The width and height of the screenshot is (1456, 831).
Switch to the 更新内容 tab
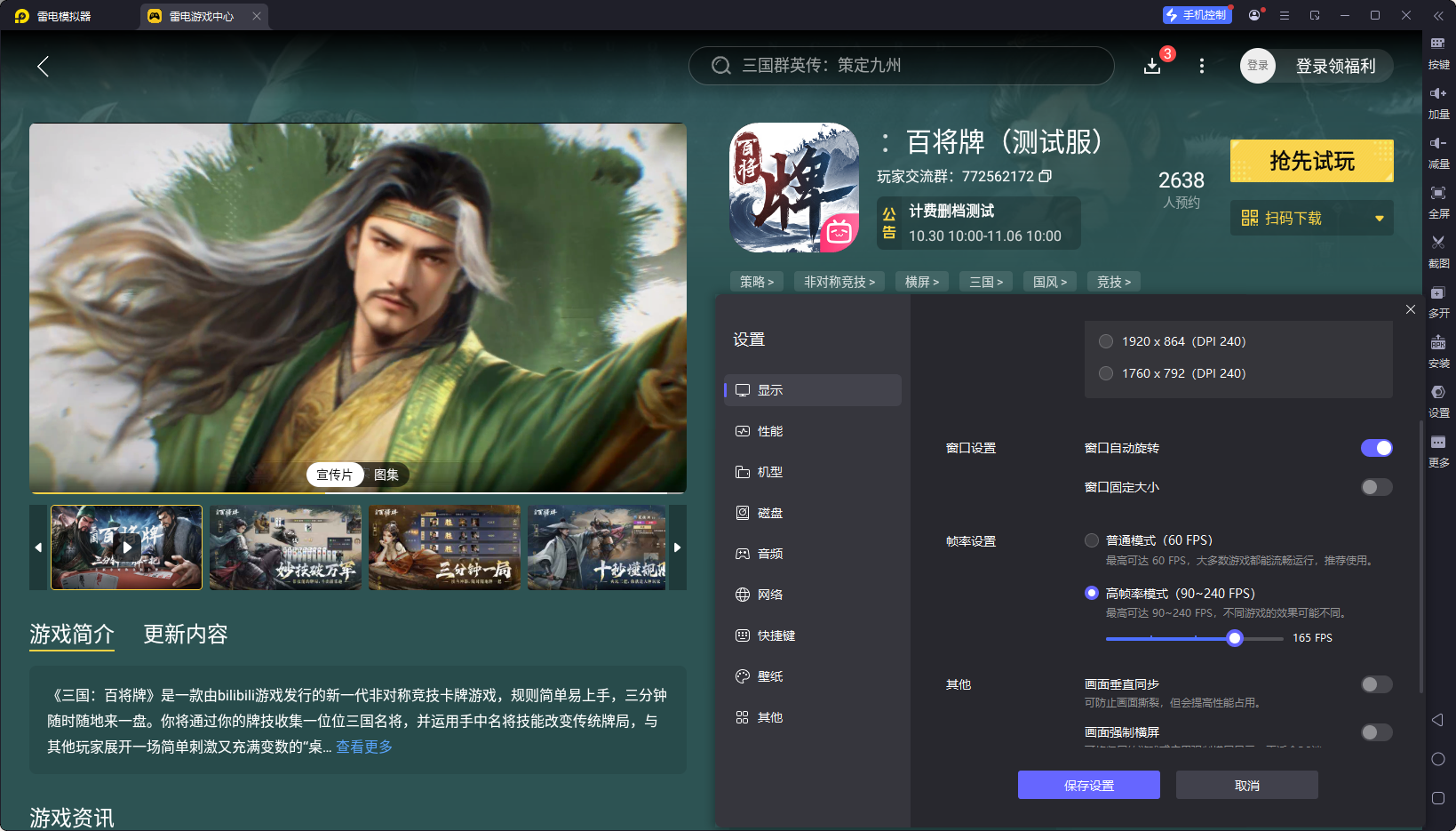[x=185, y=635]
